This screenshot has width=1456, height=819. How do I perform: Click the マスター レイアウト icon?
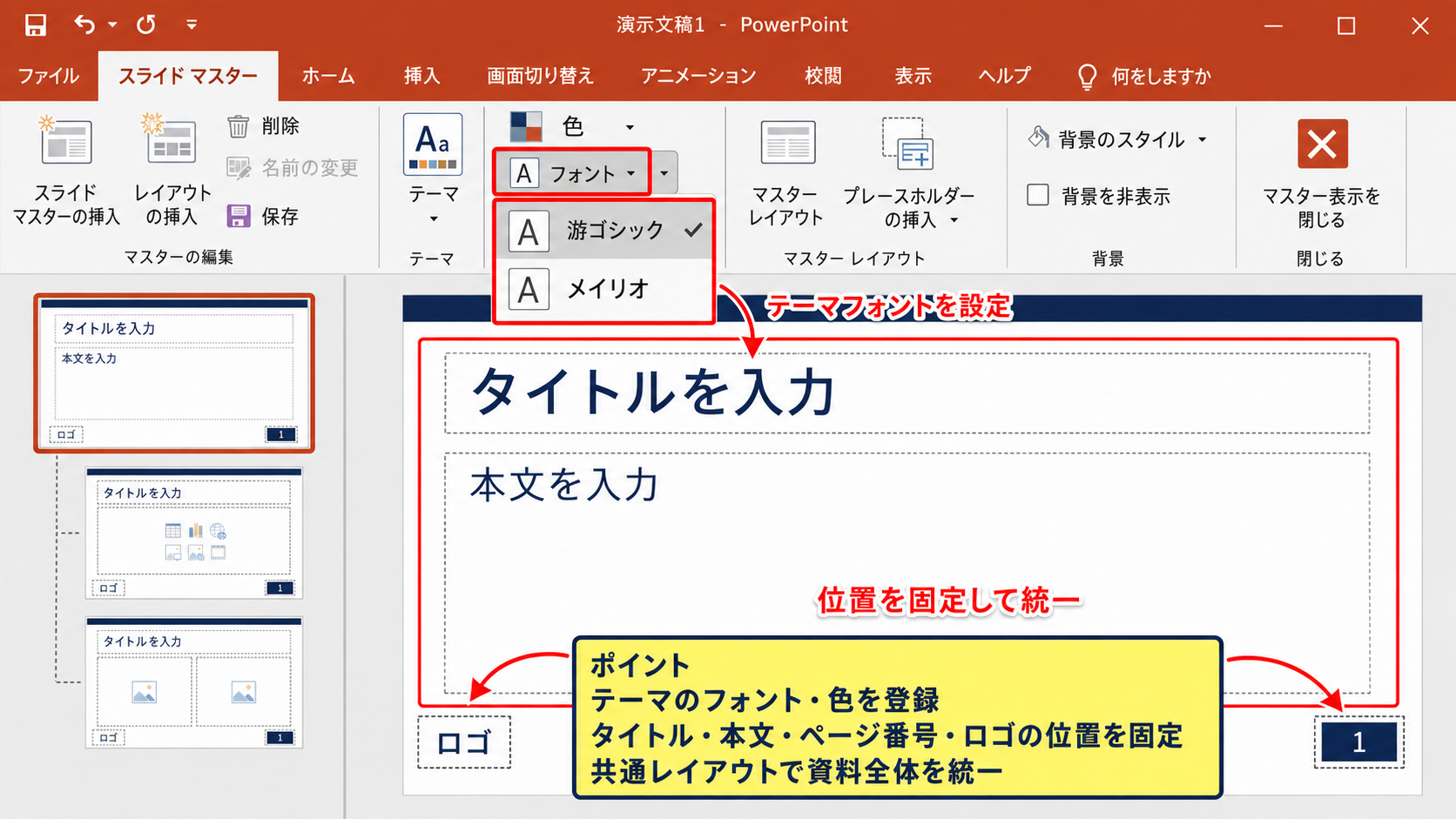787,143
